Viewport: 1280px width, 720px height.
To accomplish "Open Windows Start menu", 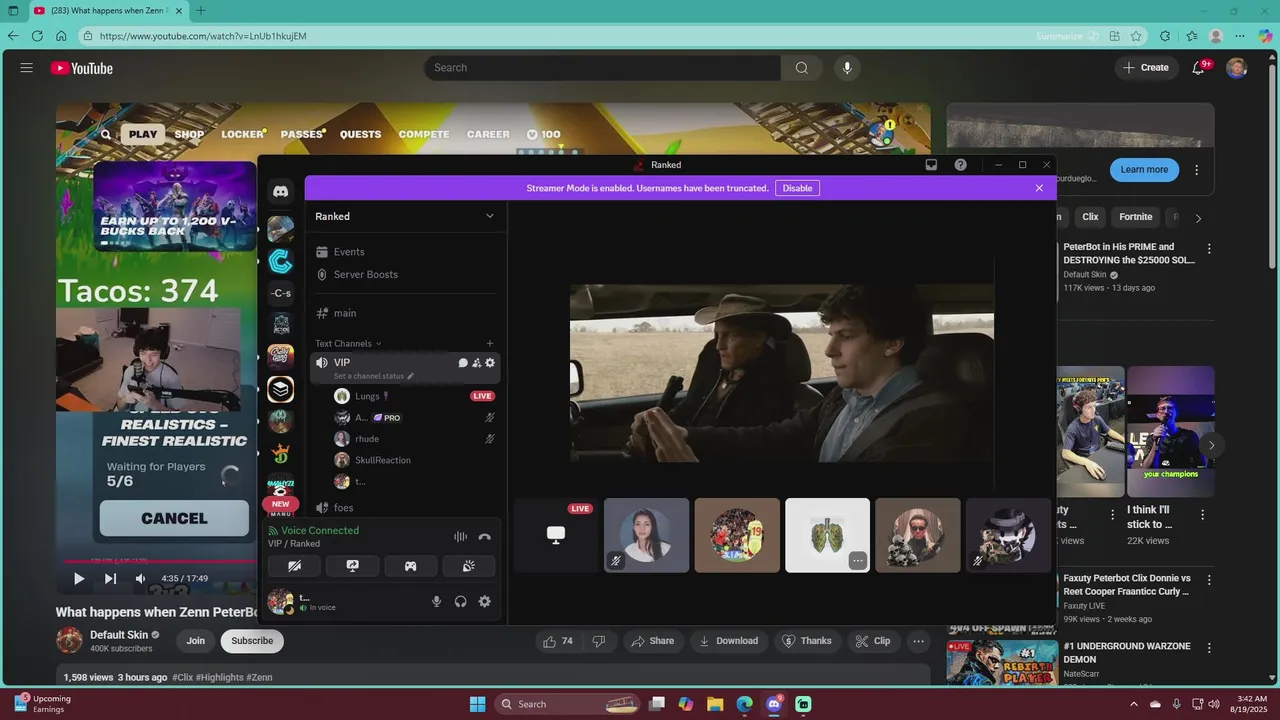I will pos(477,704).
